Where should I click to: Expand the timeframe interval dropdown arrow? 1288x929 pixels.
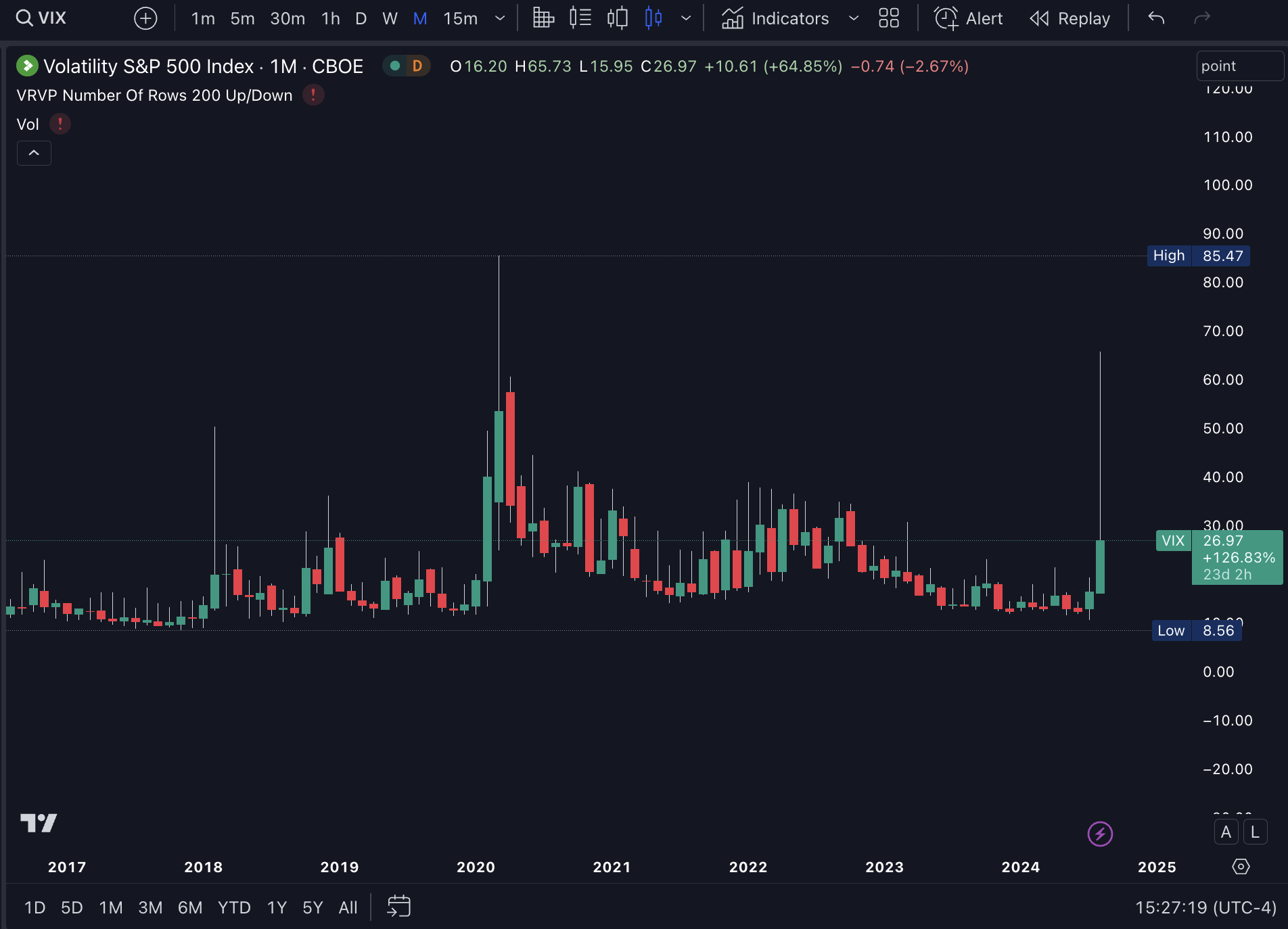[x=500, y=18]
